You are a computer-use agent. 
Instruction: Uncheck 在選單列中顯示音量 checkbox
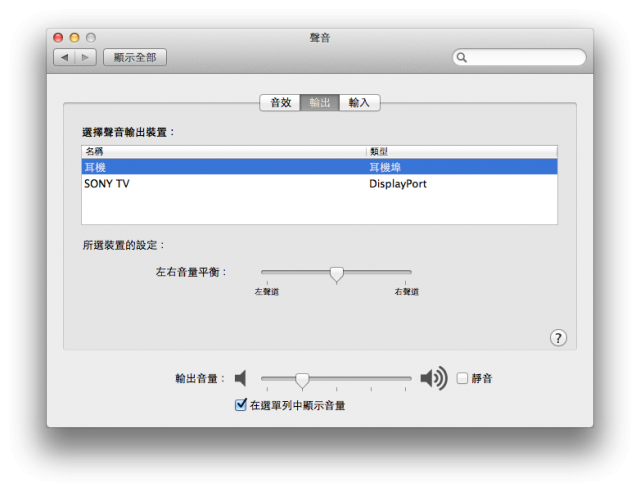tap(241, 405)
